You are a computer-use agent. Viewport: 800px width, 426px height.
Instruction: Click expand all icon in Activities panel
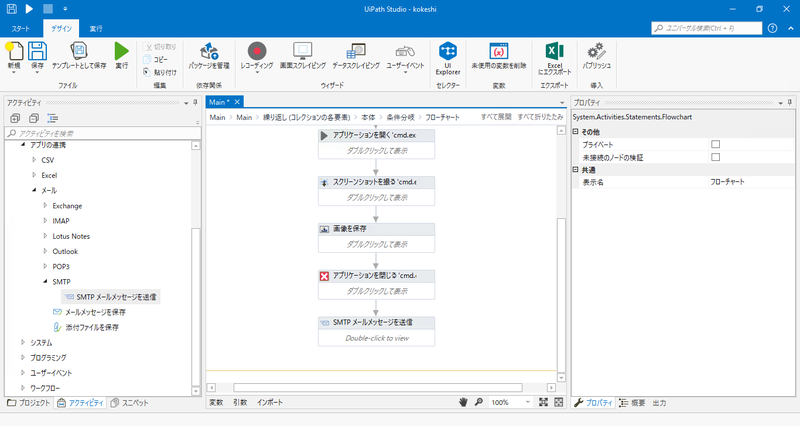[x=15, y=118]
